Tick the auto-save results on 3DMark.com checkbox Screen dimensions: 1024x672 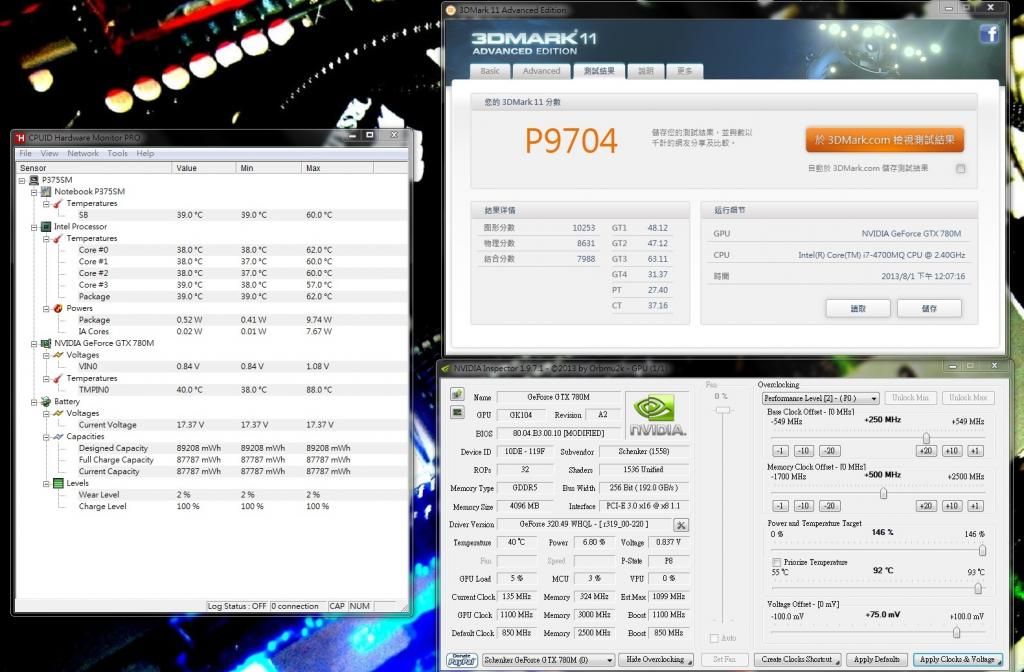pos(961,168)
